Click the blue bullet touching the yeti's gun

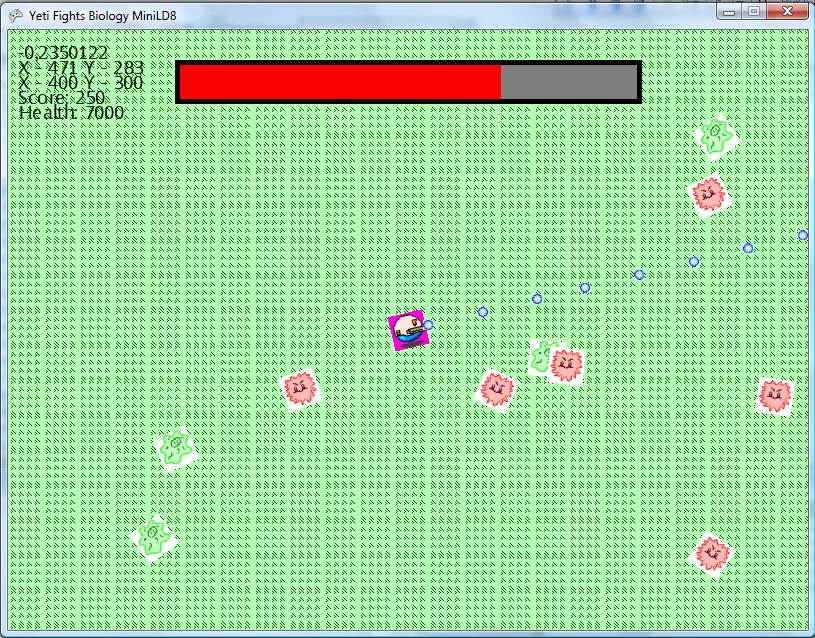[x=428, y=325]
